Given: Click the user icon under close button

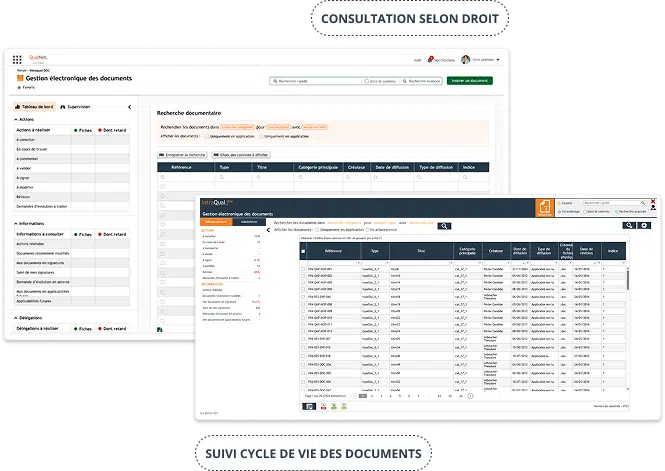Looking at the screenshot, I should click(x=653, y=208).
